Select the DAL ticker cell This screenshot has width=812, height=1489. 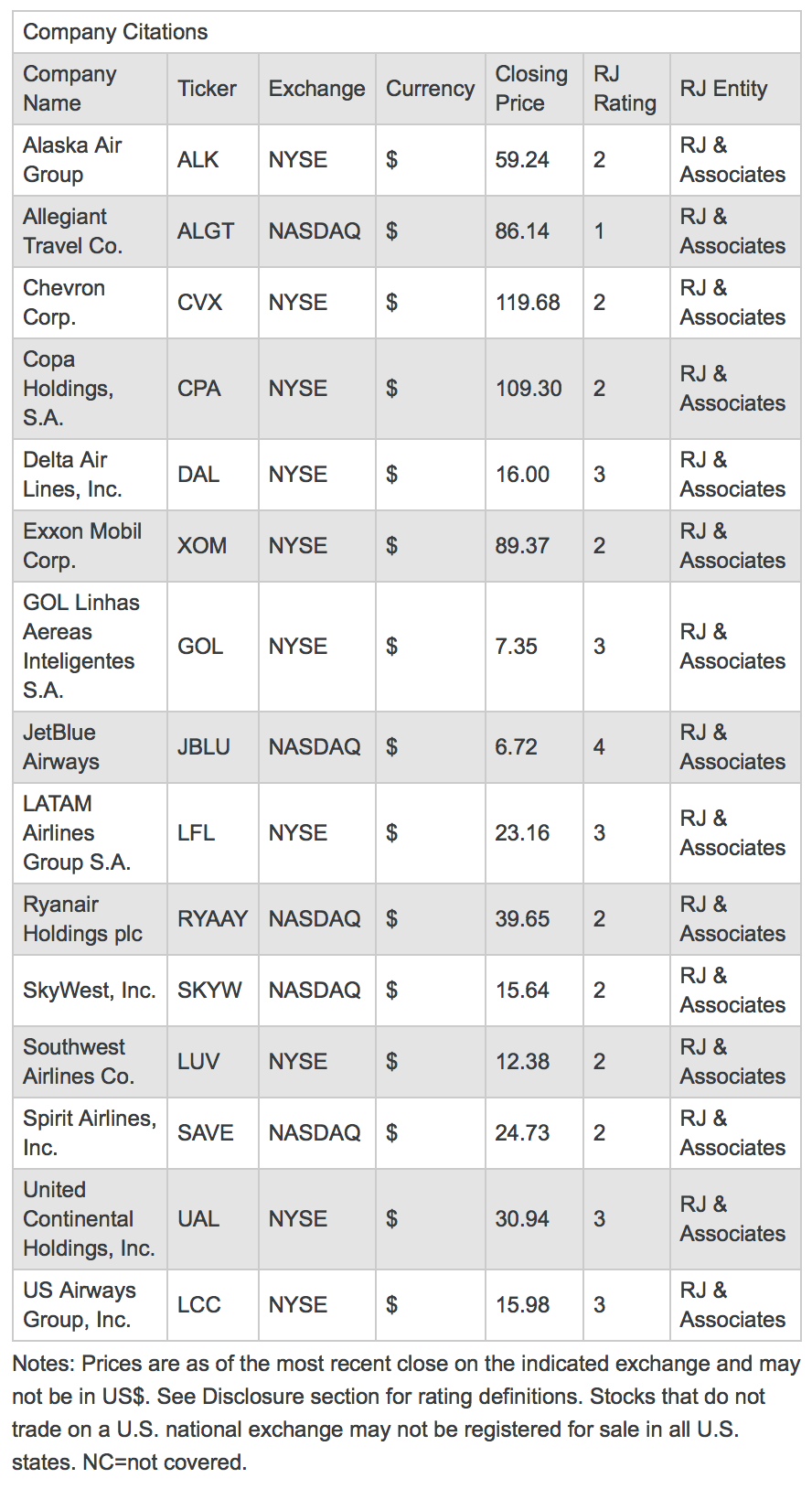point(198,475)
